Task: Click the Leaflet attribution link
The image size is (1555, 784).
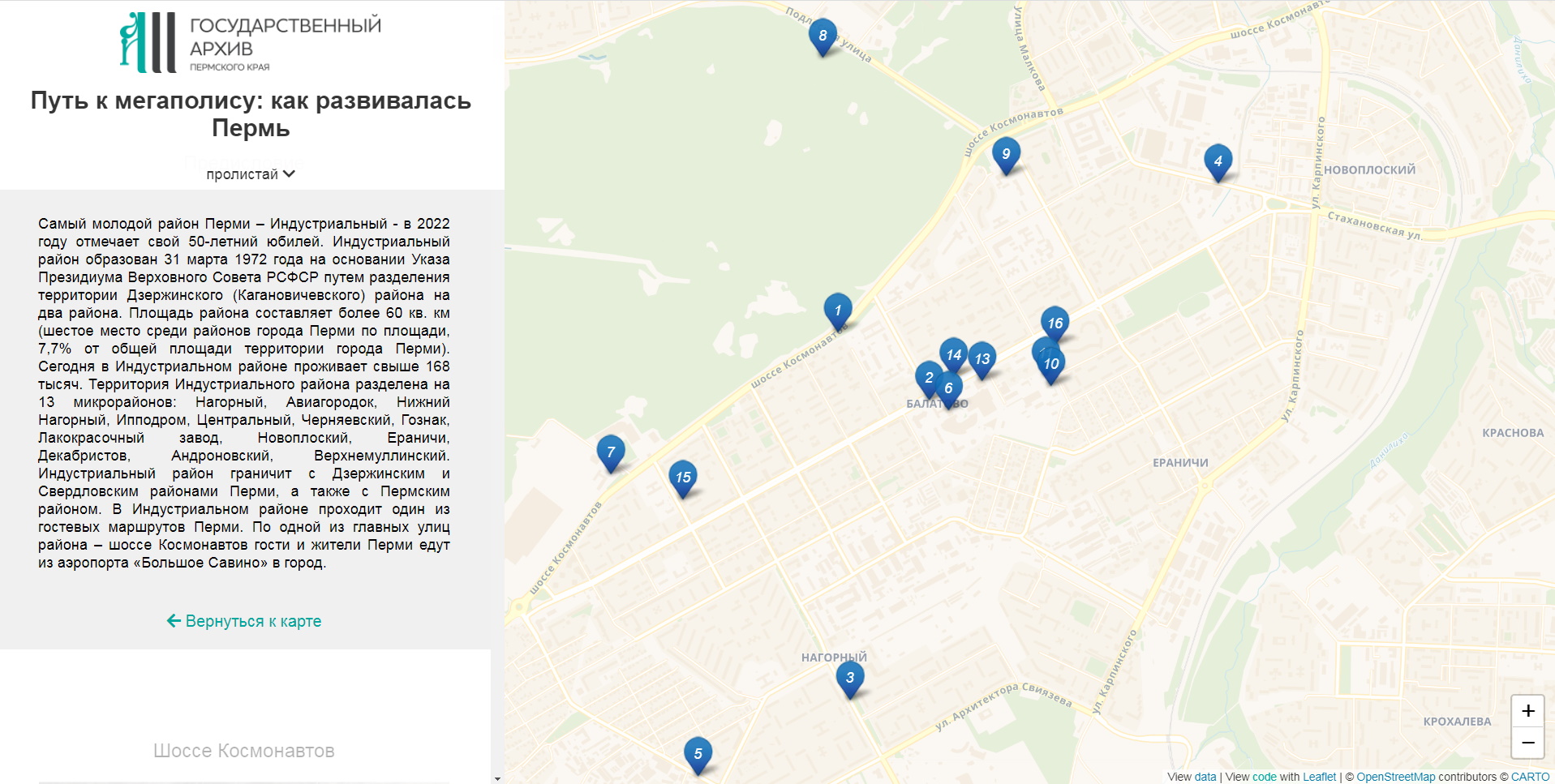Action: [1319, 777]
